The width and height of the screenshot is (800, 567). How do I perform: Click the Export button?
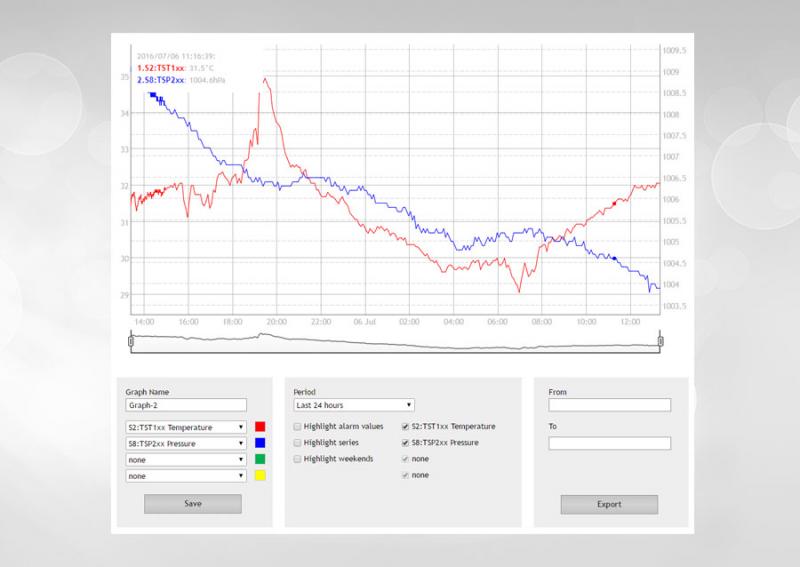(609, 504)
